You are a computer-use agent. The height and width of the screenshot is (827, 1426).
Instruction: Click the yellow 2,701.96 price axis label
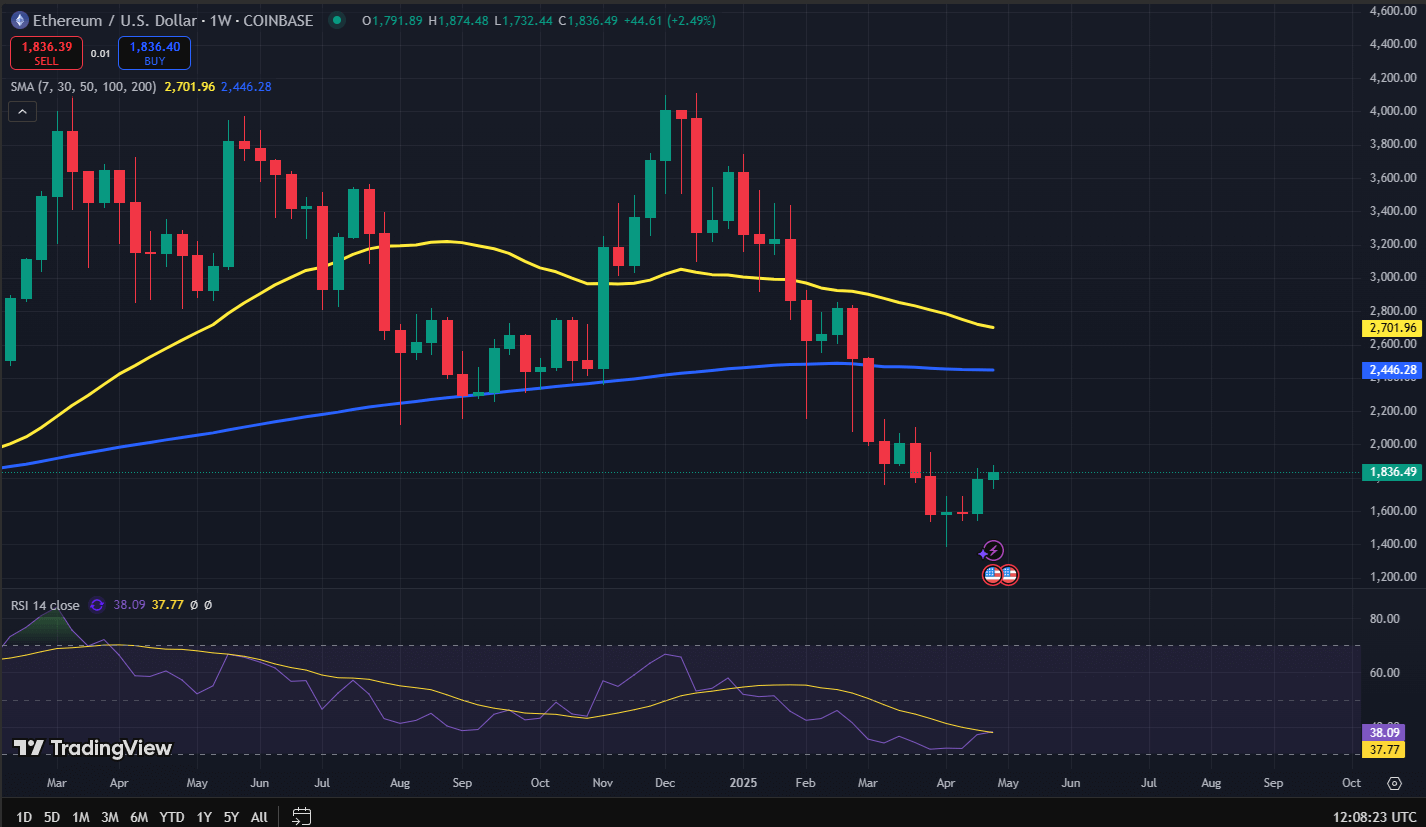[1391, 327]
